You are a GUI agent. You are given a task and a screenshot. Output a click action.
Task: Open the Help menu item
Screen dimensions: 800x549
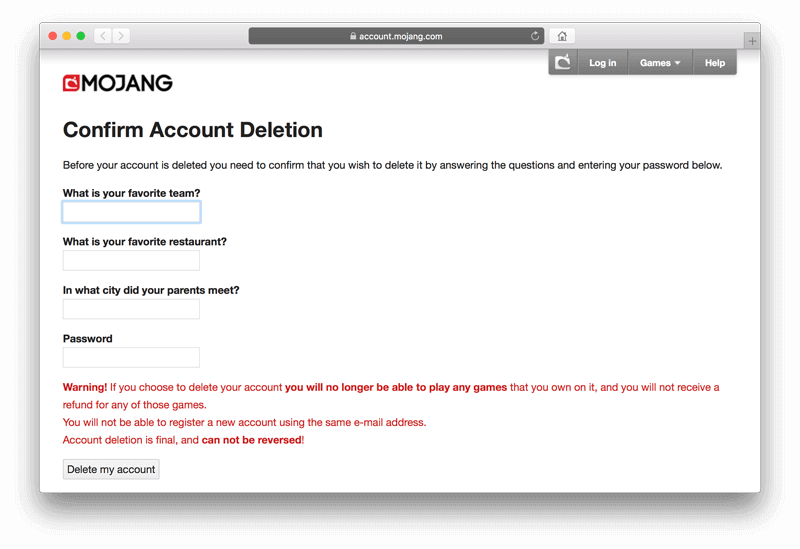pos(714,63)
